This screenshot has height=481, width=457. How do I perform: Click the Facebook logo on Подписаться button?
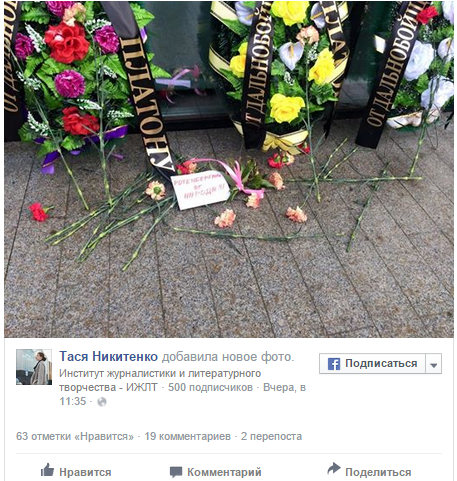pos(334,364)
